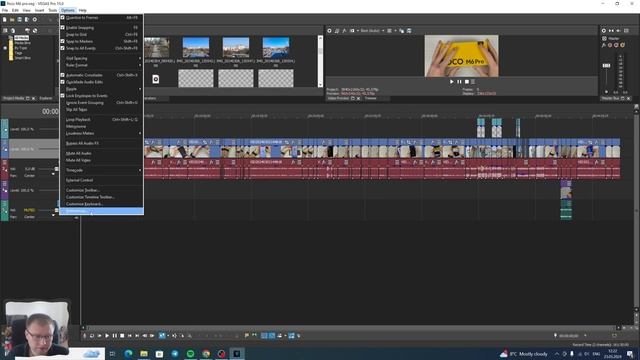Click Stop in the timeline transport bar
Image resolution: width=640 pixels, height=360 pixels.
click(x=122, y=336)
